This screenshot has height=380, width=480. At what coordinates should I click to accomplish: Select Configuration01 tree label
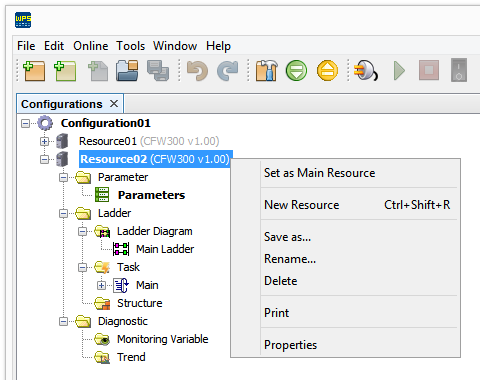(x=106, y=123)
